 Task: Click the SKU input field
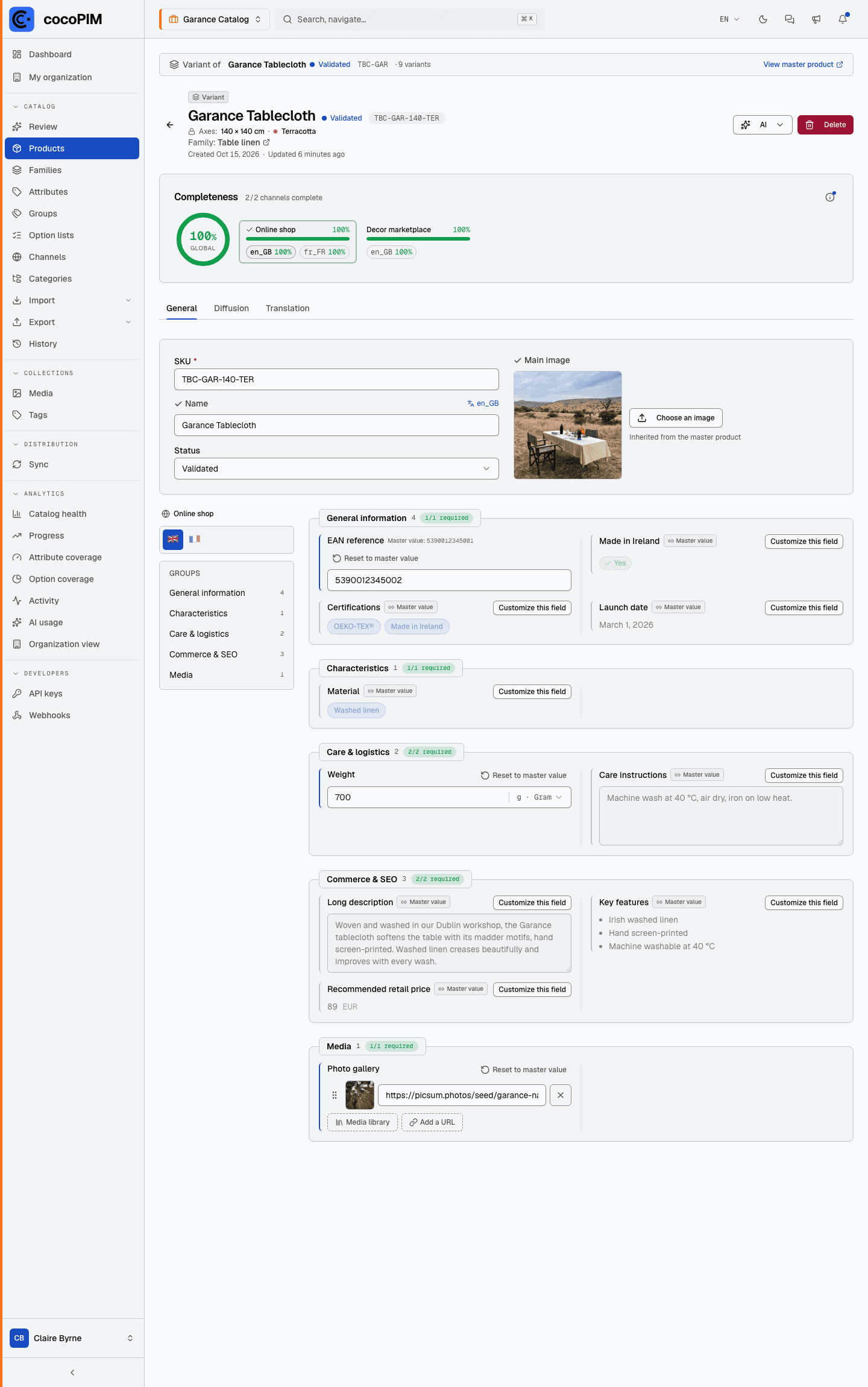pos(336,379)
